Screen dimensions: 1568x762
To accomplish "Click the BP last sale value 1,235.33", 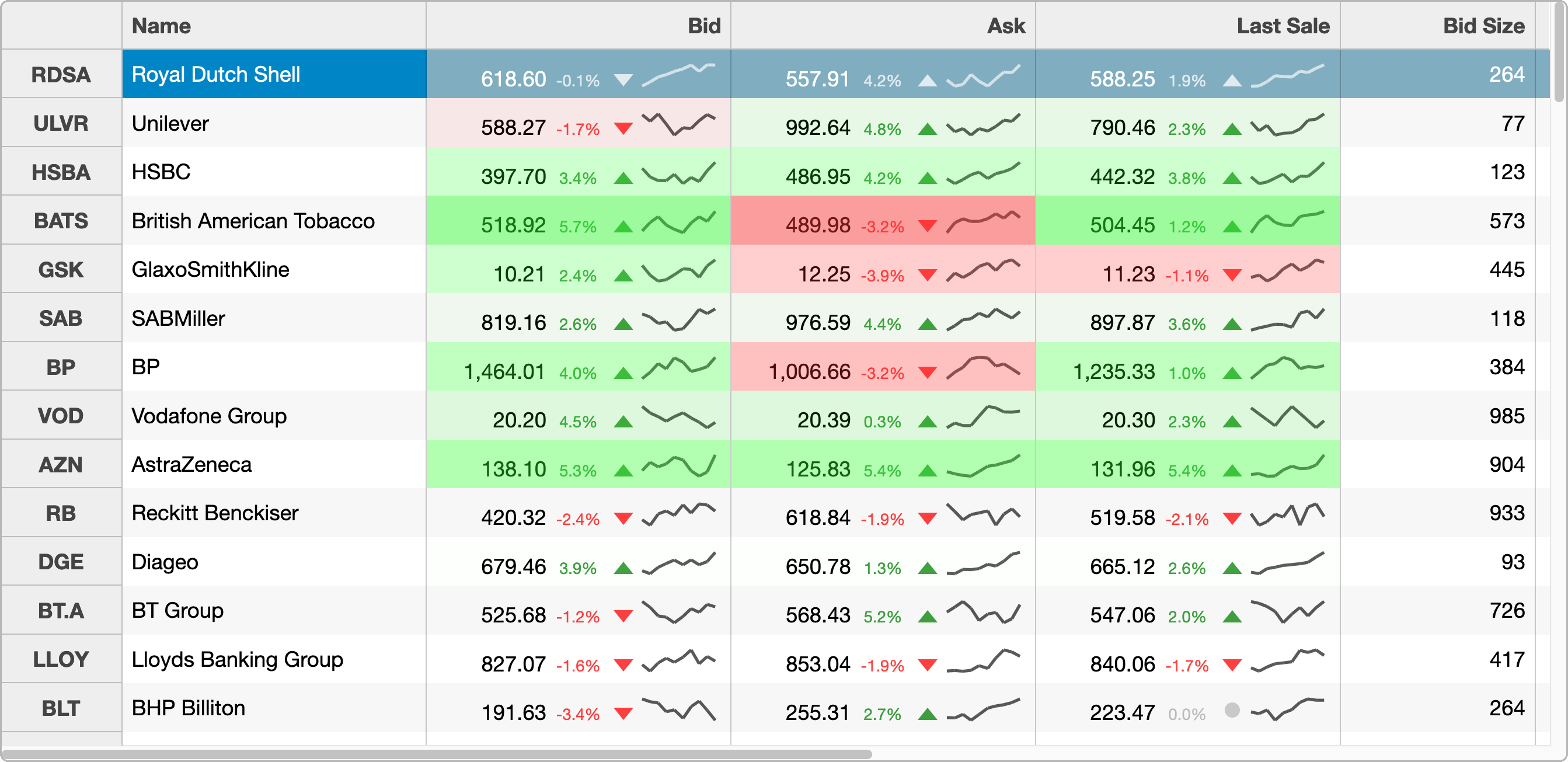I will (x=1113, y=371).
